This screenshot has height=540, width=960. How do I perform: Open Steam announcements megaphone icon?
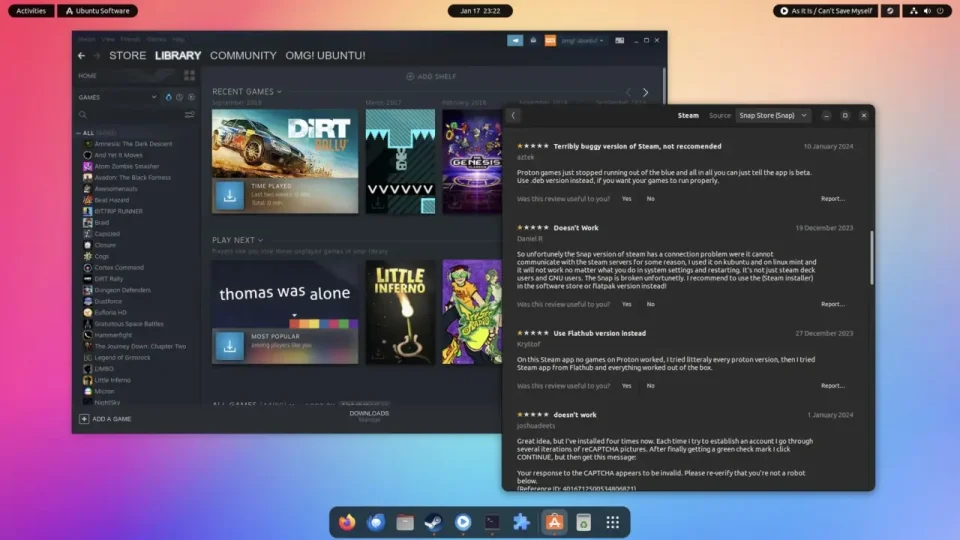click(515, 40)
